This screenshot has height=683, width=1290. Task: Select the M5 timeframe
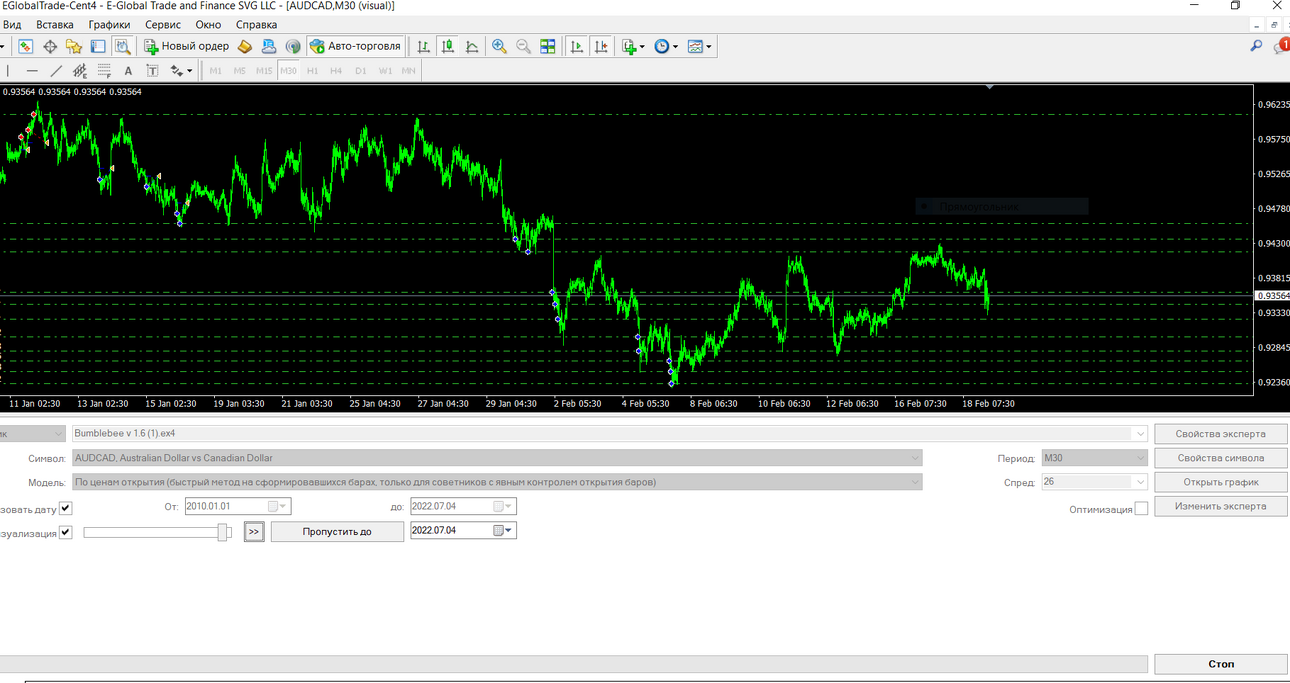[239, 71]
